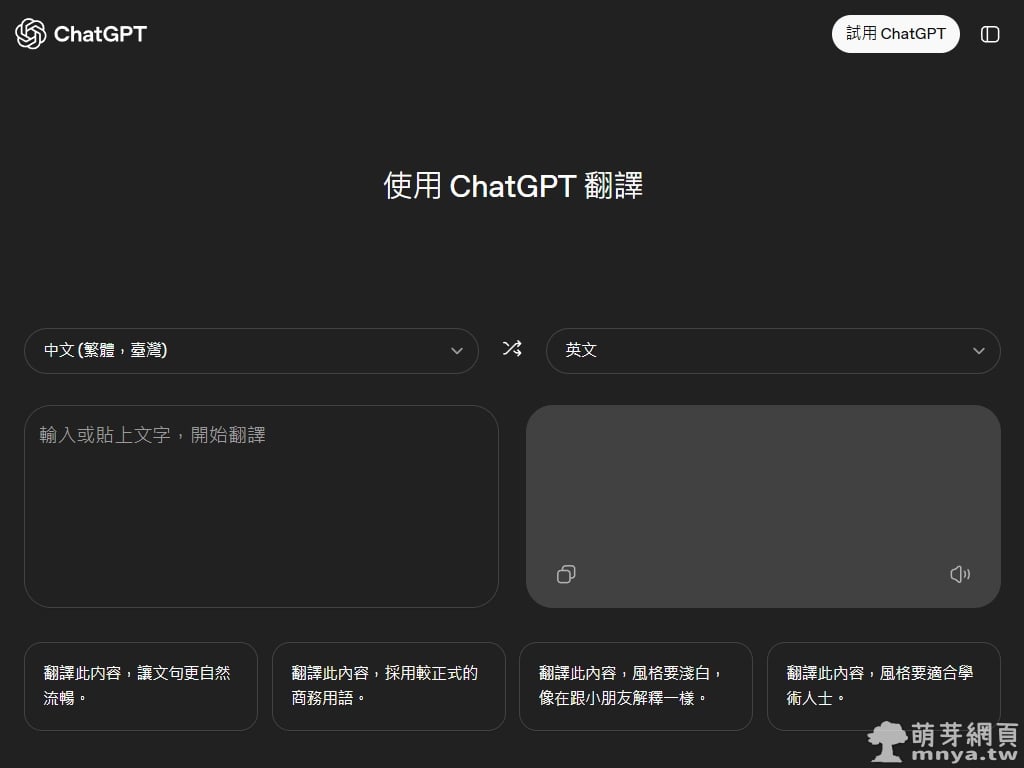Choose the 採用較正式的商務用語 suggestion
Image resolution: width=1024 pixels, height=768 pixels.
pyautogui.click(x=388, y=686)
